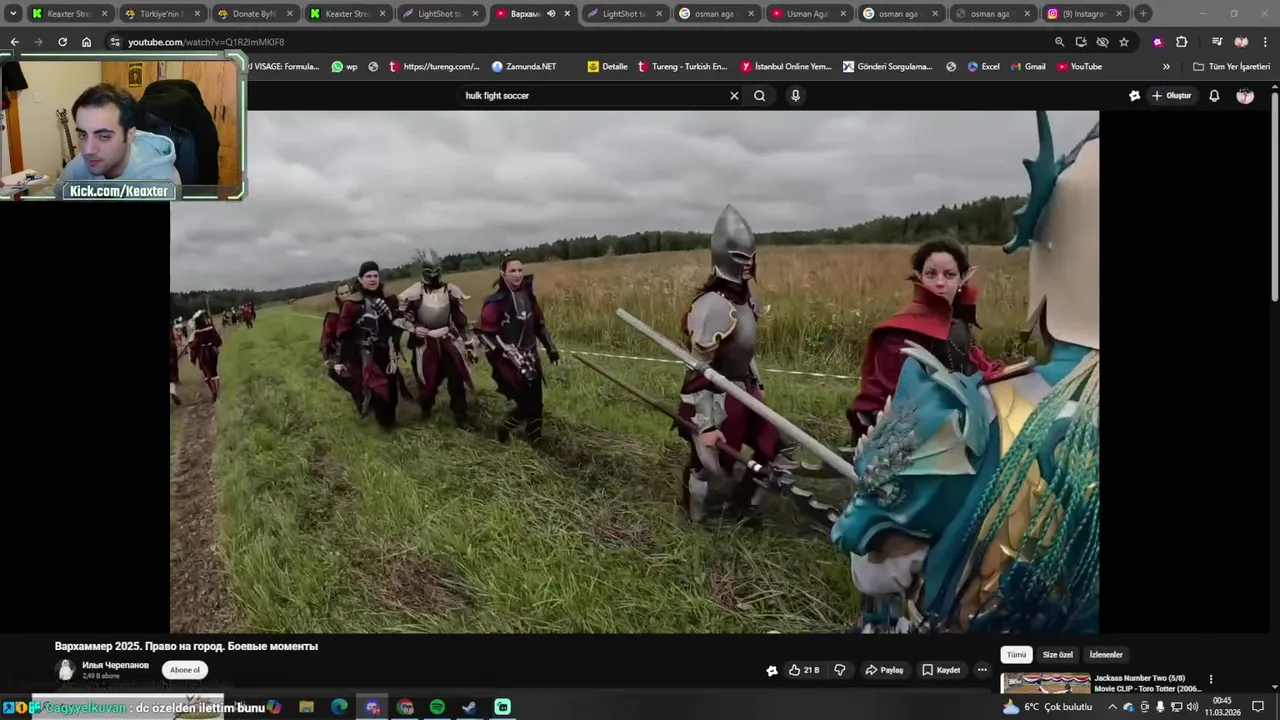Dislike the video with thumbs-down icon
This screenshot has height=720, width=1280.
tap(840, 670)
